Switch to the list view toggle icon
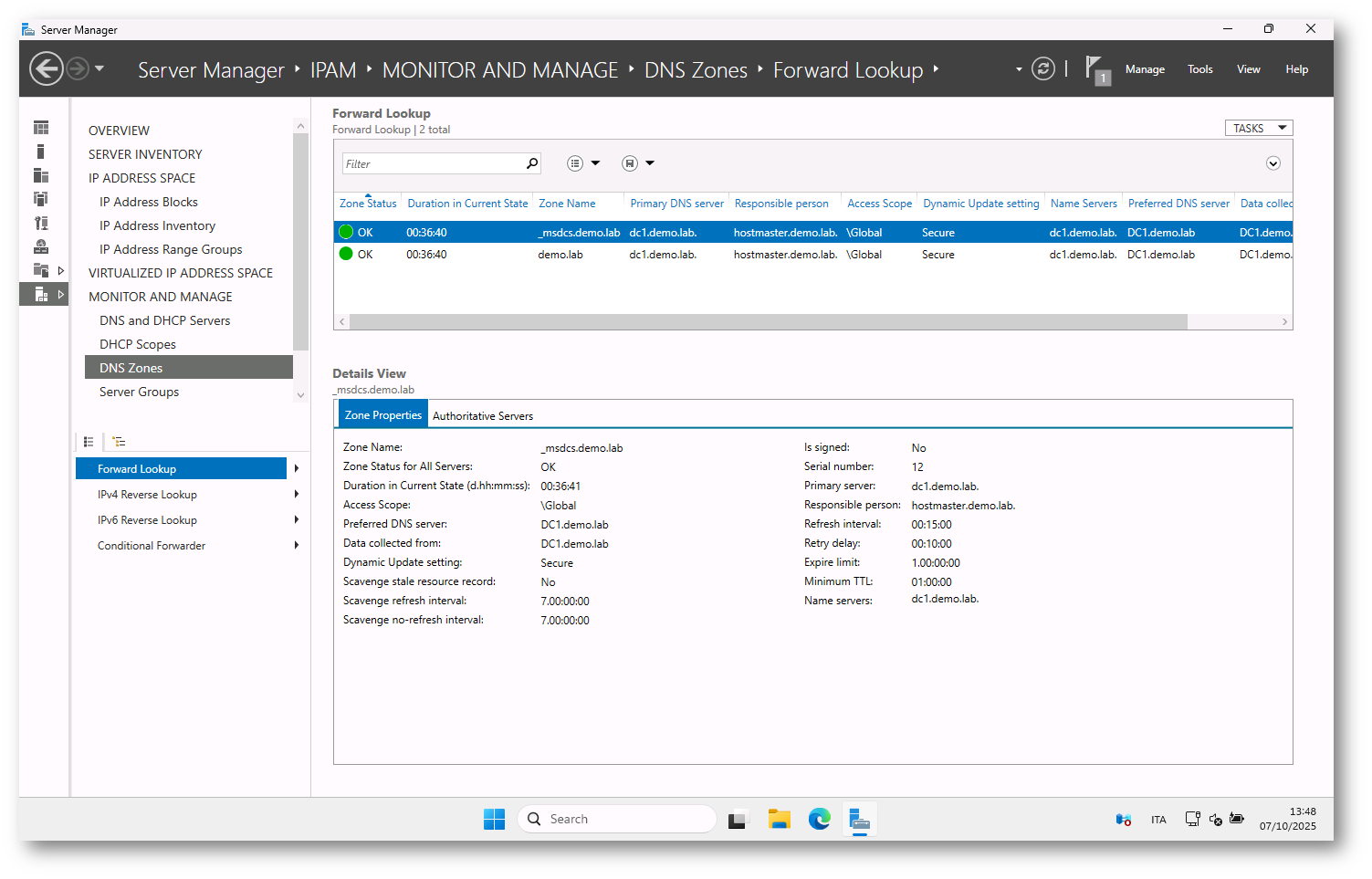The width and height of the screenshot is (1372, 879). (89, 442)
